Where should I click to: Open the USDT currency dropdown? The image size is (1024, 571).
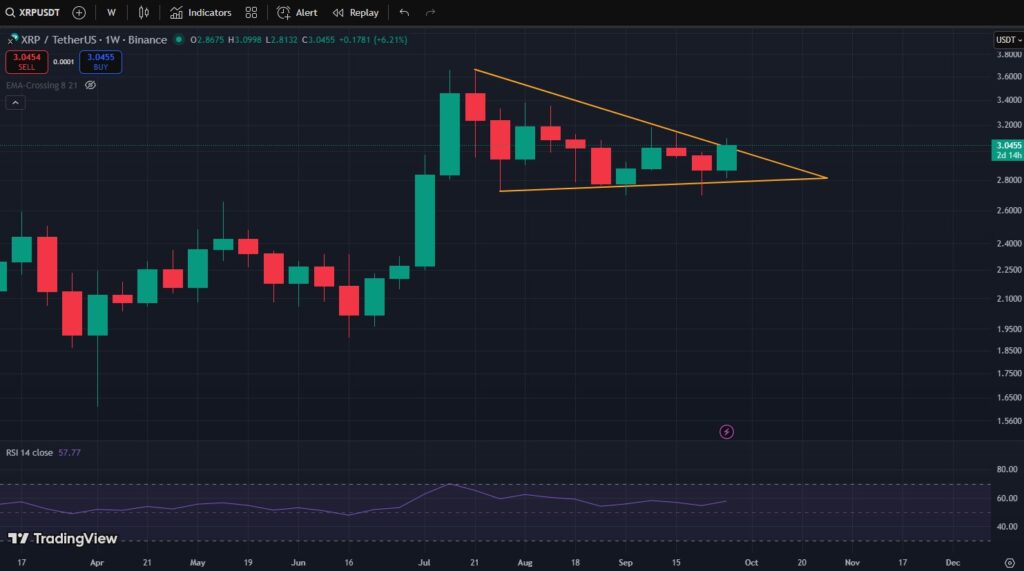pos(1005,40)
